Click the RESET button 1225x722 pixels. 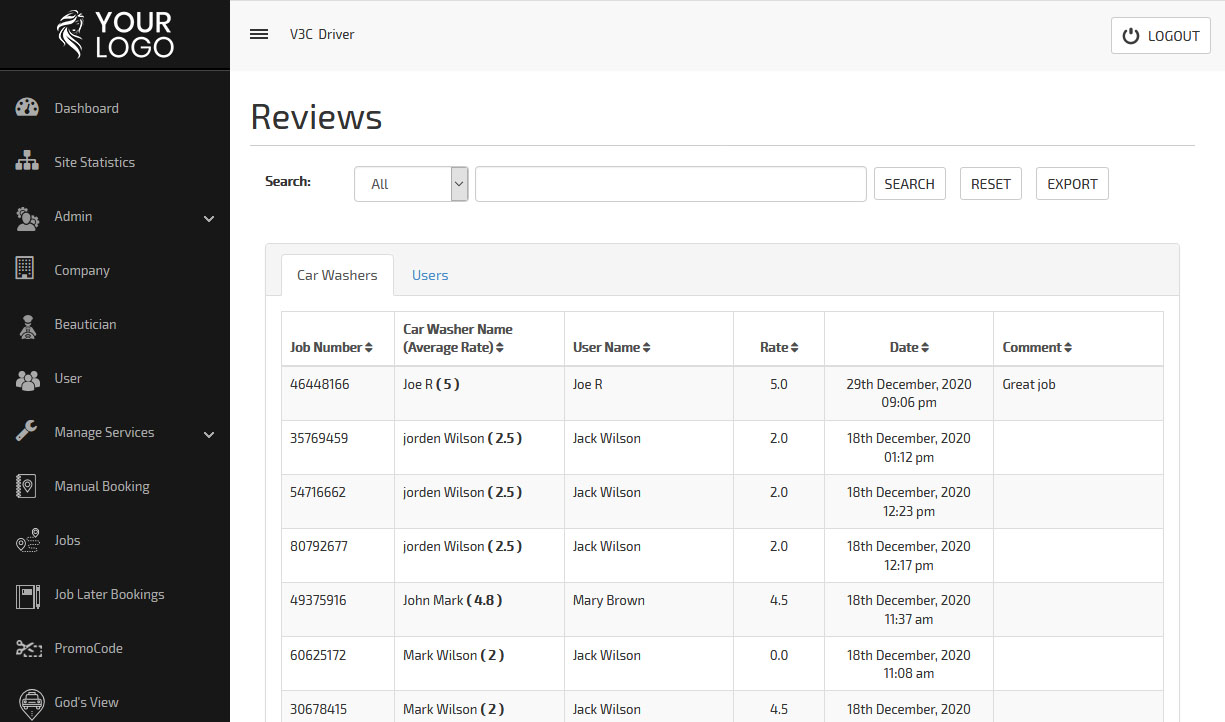pyautogui.click(x=991, y=184)
